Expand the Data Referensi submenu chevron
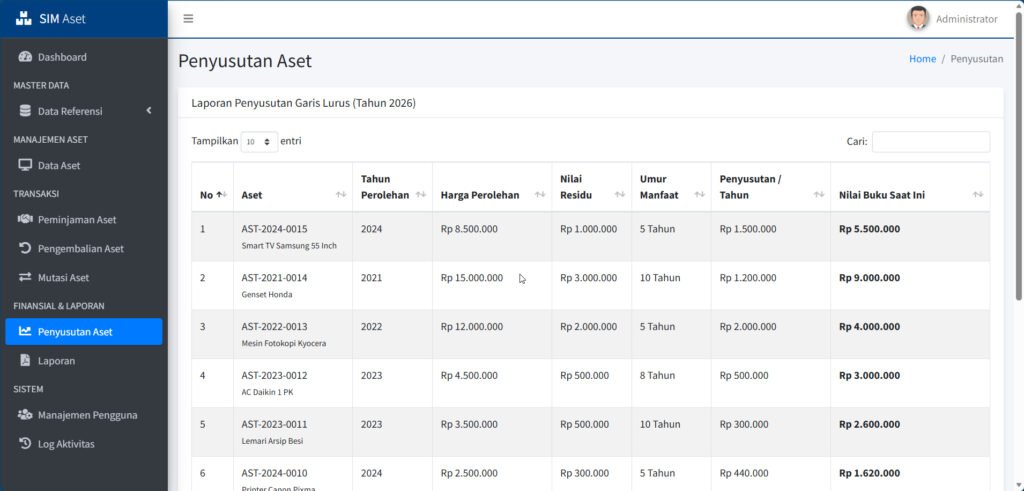This screenshot has height=491, width=1024. [x=149, y=111]
